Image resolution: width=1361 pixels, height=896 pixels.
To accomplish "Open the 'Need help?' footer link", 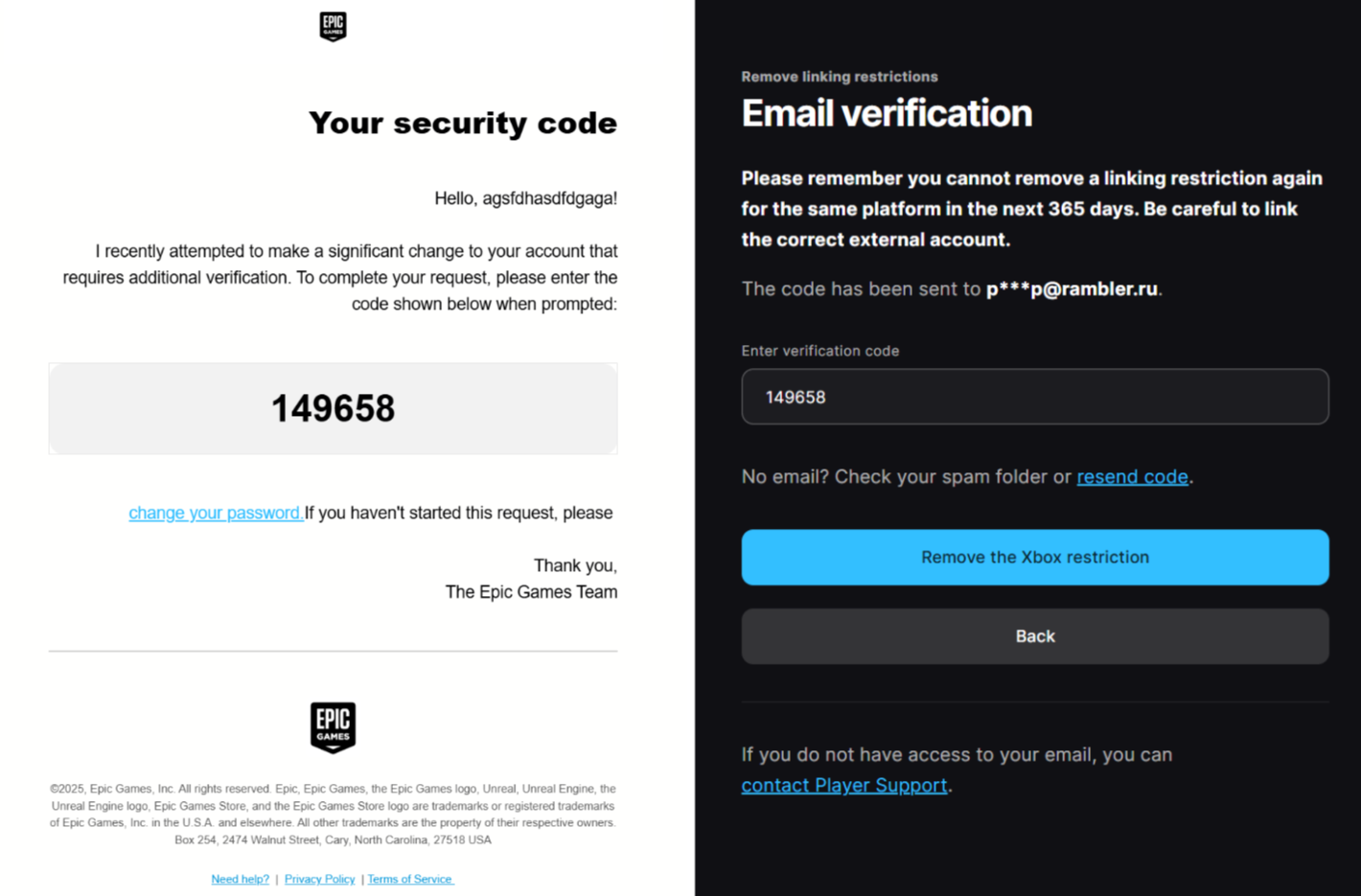I will tap(240, 879).
